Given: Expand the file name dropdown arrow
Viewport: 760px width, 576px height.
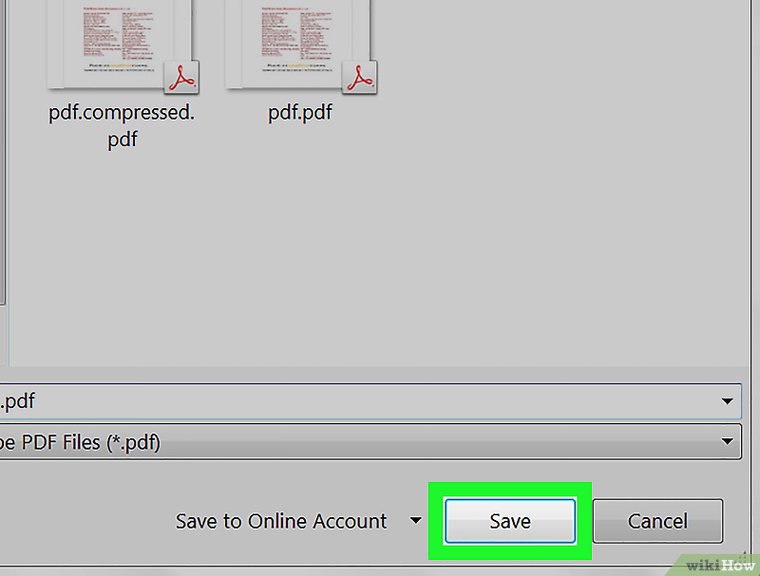Looking at the screenshot, I should (727, 401).
